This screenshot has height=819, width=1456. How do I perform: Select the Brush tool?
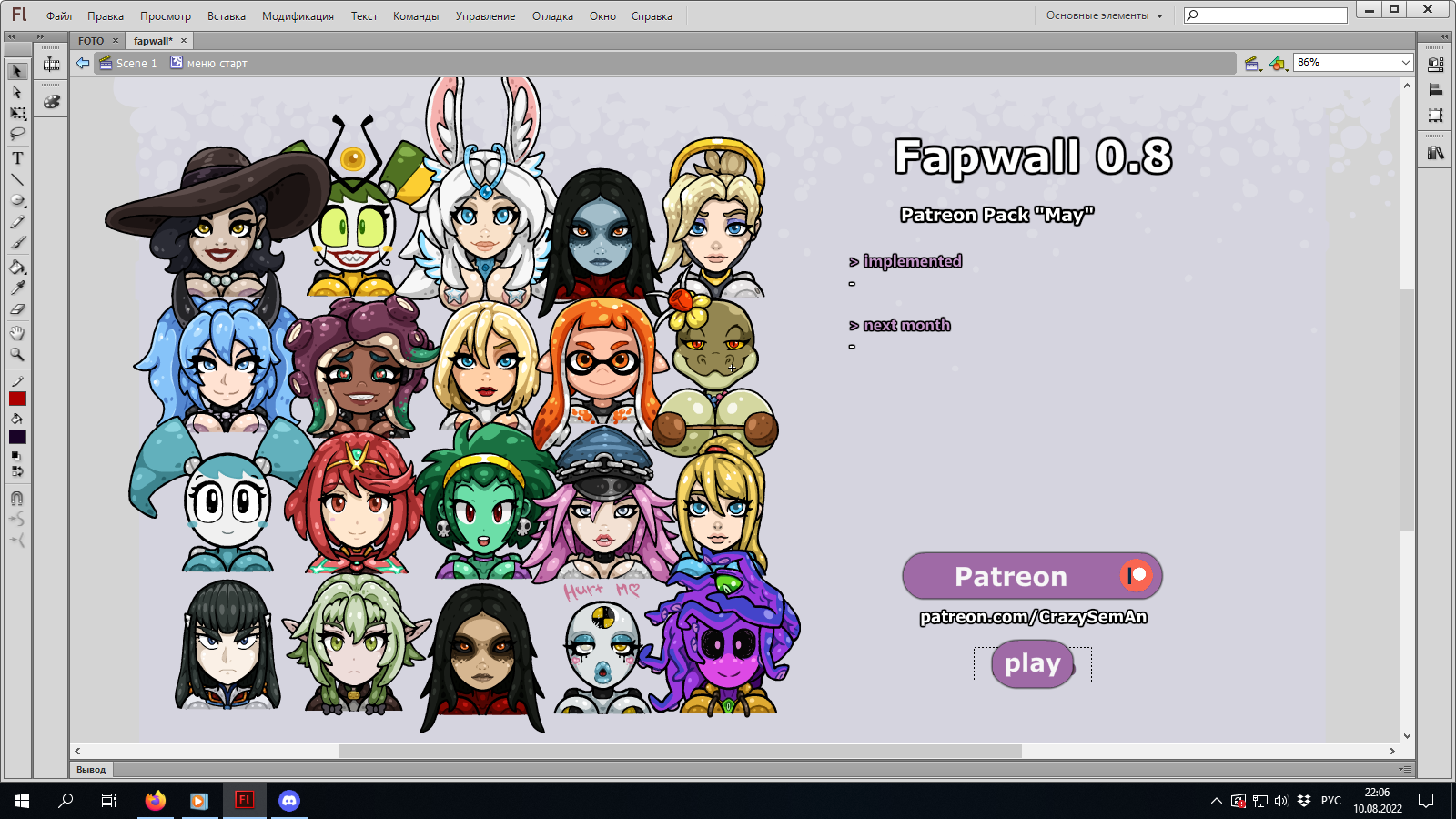(17, 242)
